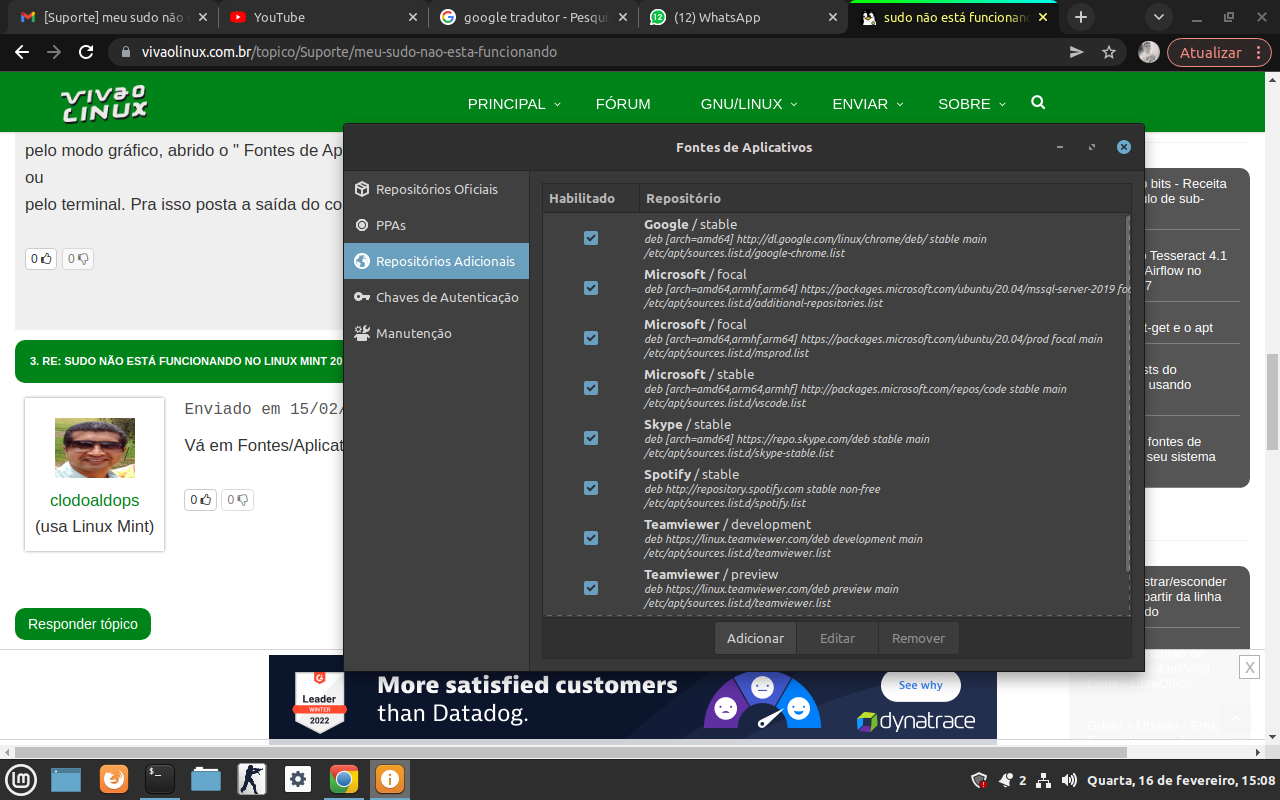The height and width of the screenshot is (800, 1280).
Task: Open Counter-Strike icon in taskbar
Action: [251, 779]
